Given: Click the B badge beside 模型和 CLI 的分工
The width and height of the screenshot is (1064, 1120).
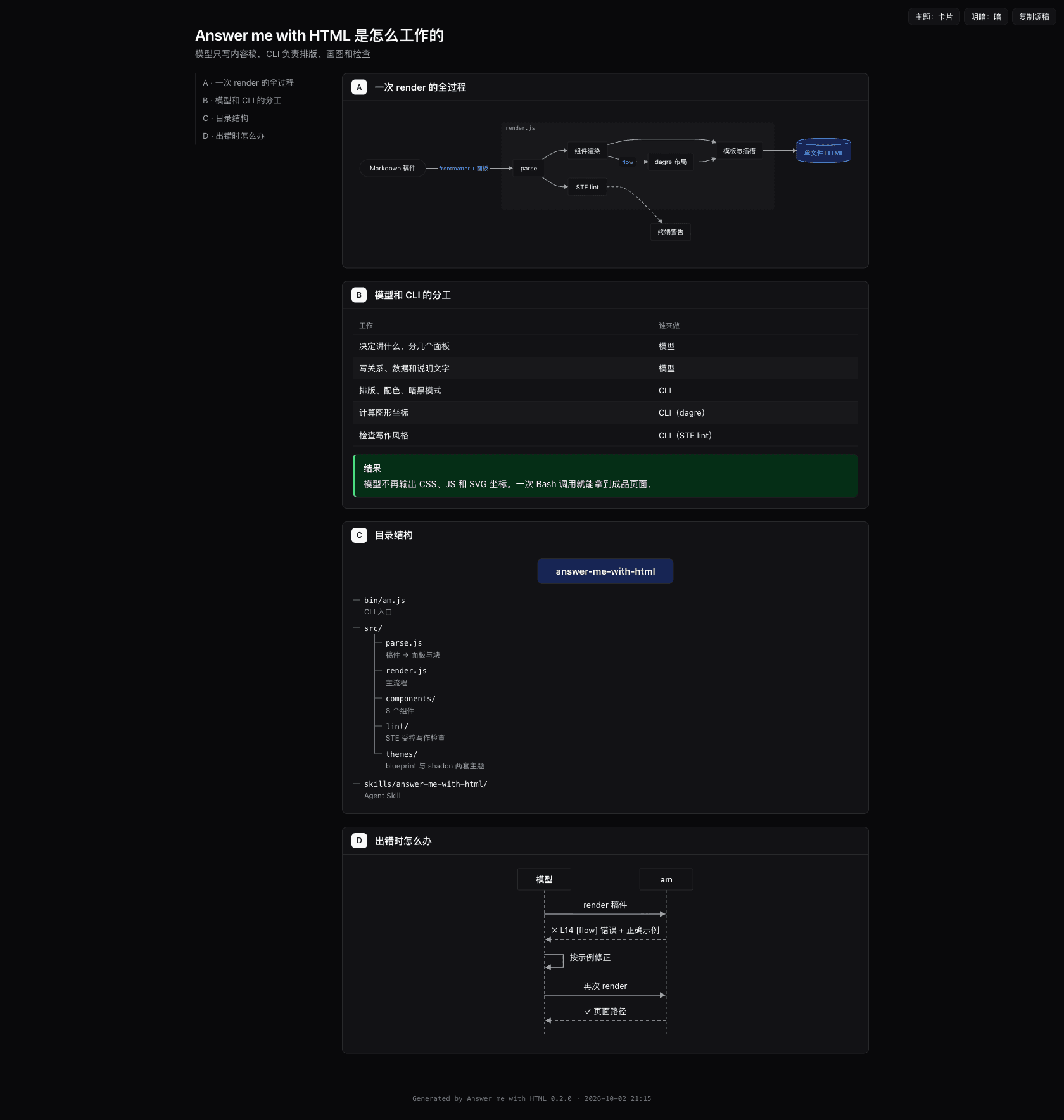Looking at the screenshot, I should (359, 295).
